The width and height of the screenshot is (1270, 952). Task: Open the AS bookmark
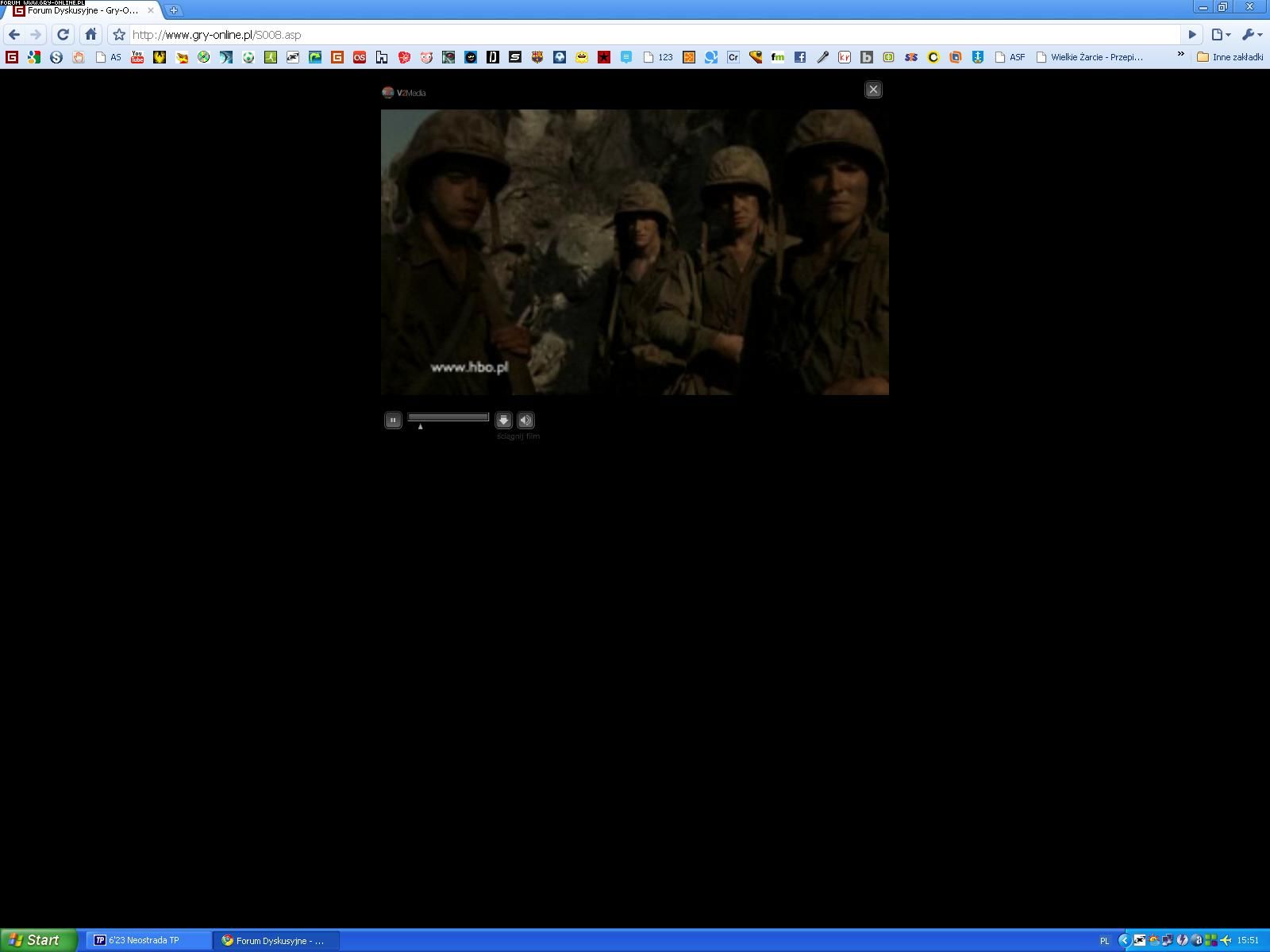pyautogui.click(x=109, y=57)
